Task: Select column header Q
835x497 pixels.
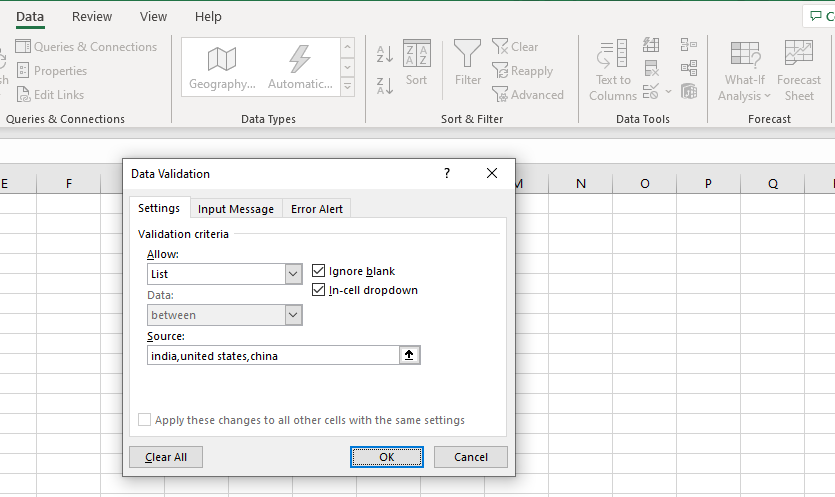Action: click(773, 184)
